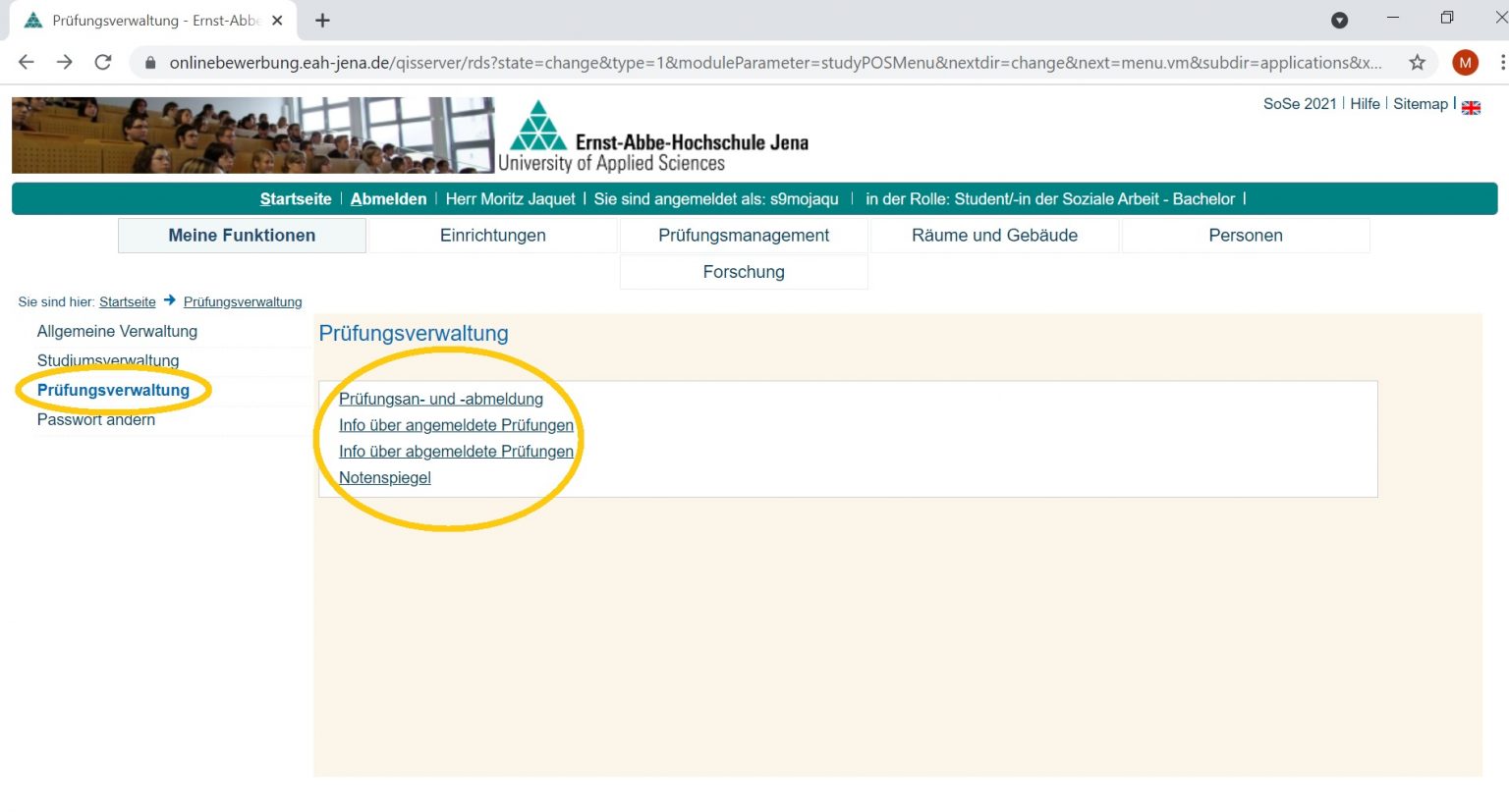Open Studiumsverwaltung from the sidebar
The height and width of the screenshot is (812, 1509).
108,360
